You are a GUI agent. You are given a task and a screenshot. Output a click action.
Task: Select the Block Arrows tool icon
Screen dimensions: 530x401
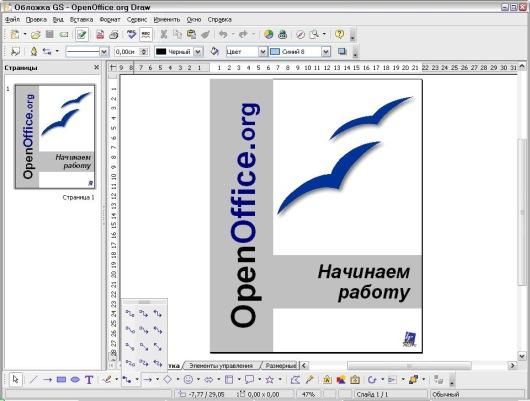coord(209,380)
